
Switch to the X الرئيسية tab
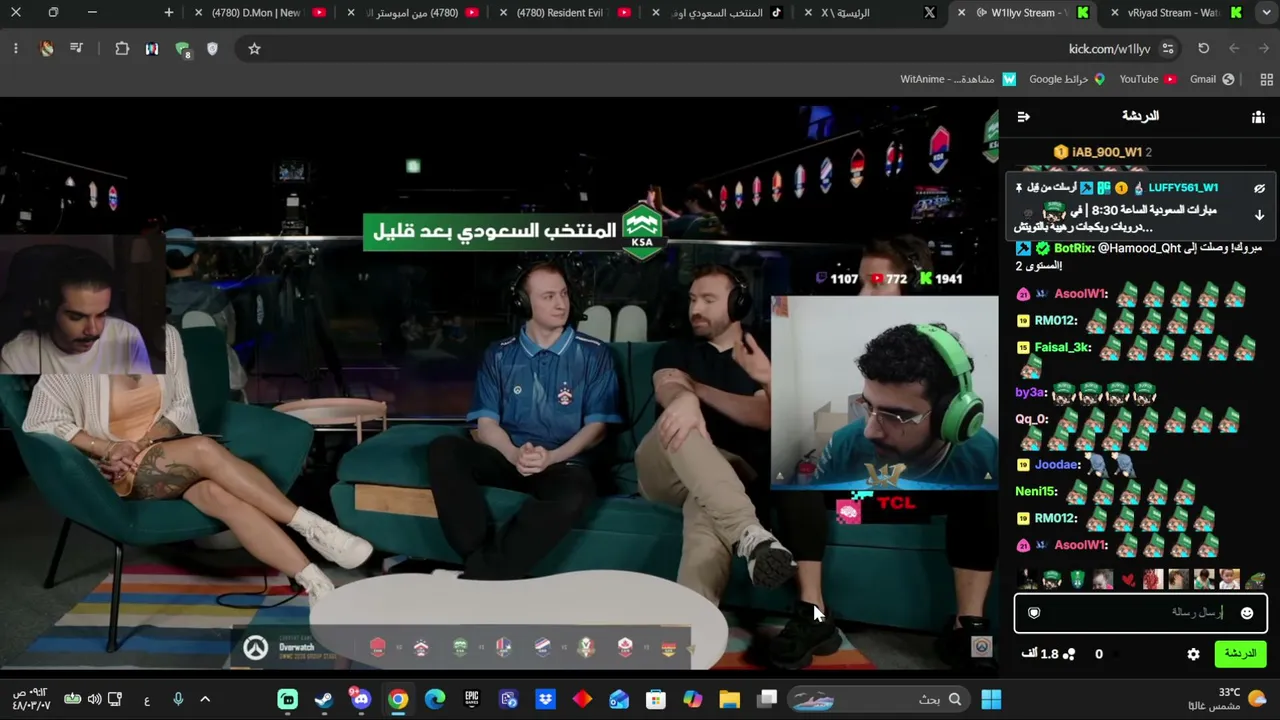(870, 13)
